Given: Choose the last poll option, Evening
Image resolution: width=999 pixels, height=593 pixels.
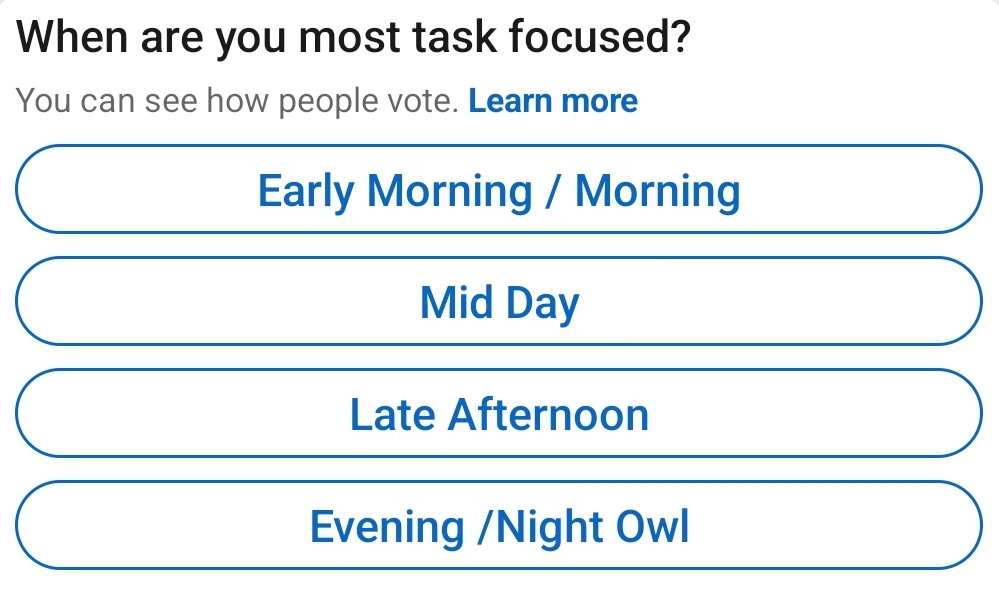Looking at the screenshot, I should (499, 526).
